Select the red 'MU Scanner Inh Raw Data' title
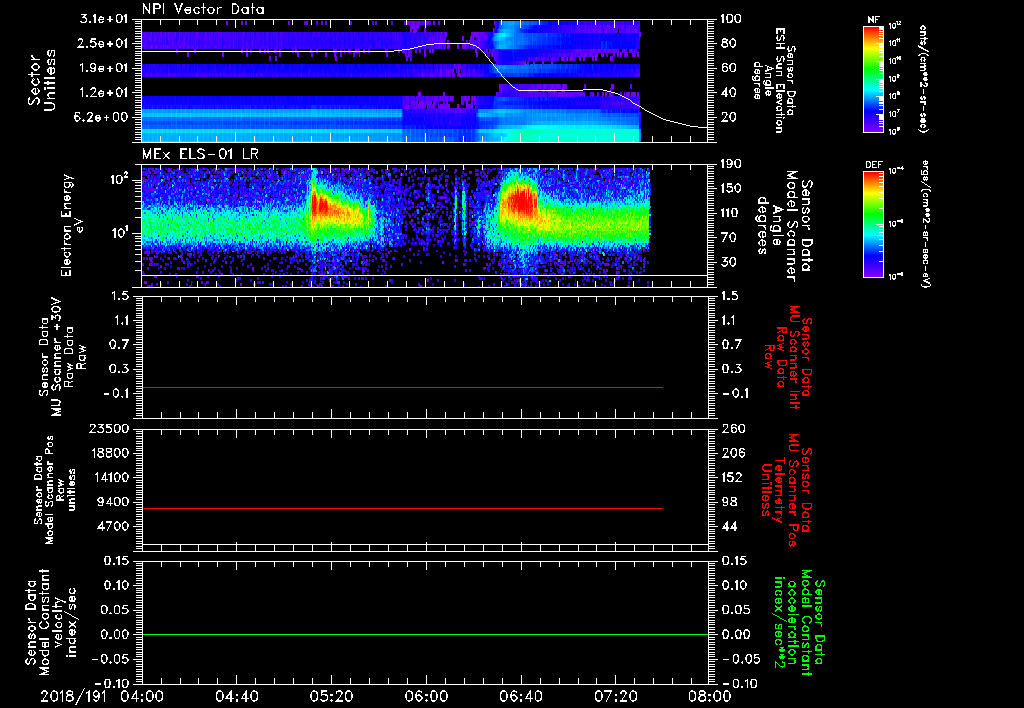Viewport: 1024px width, 708px height. [x=788, y=357]
